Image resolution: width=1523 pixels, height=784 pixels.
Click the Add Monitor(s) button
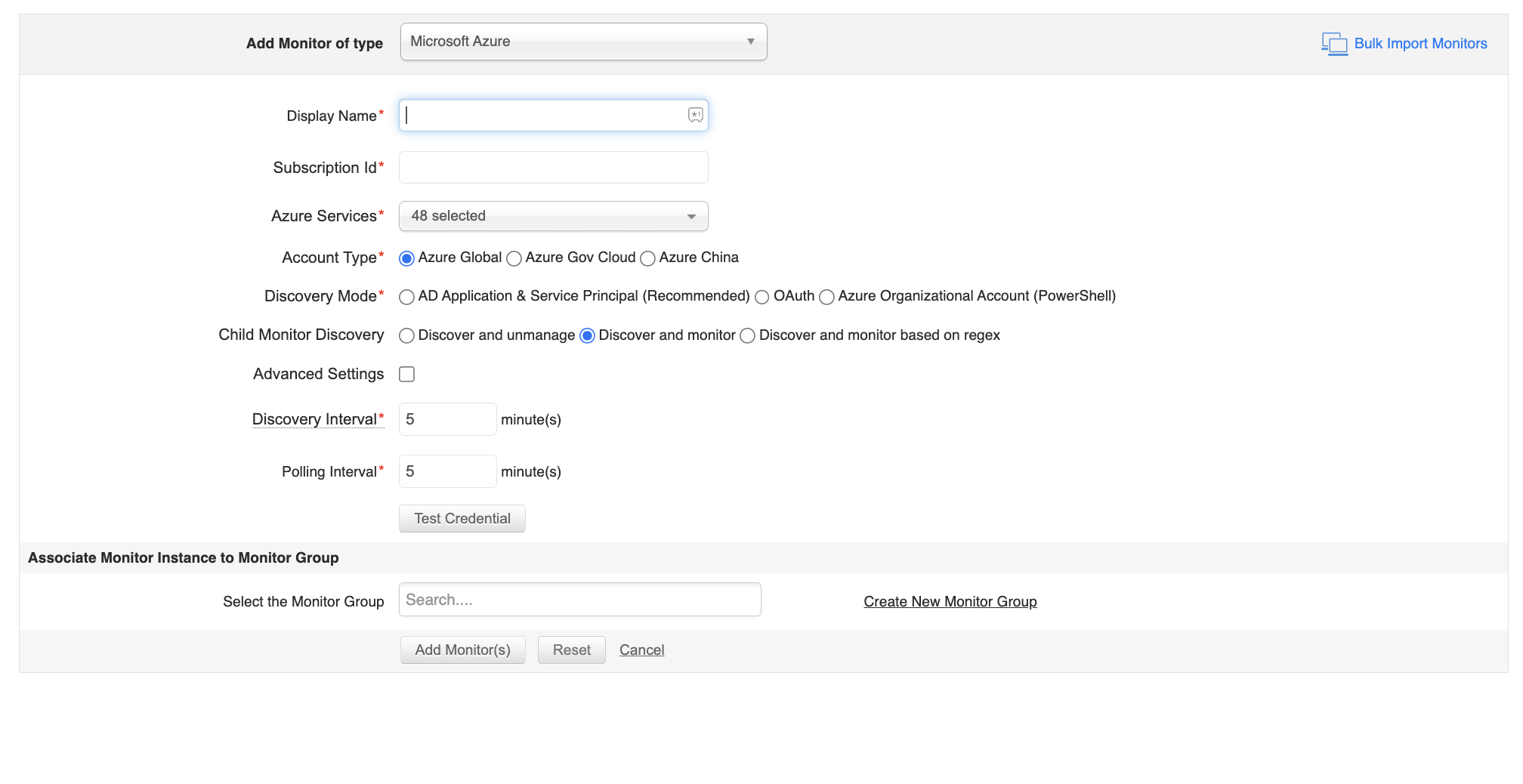[462, 650]
